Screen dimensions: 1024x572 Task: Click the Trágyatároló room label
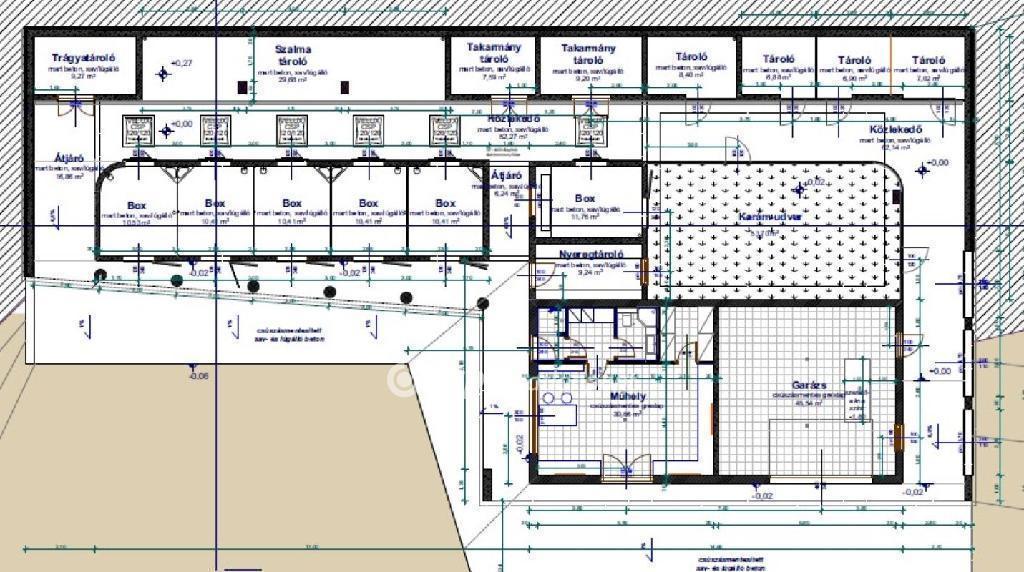83,58
